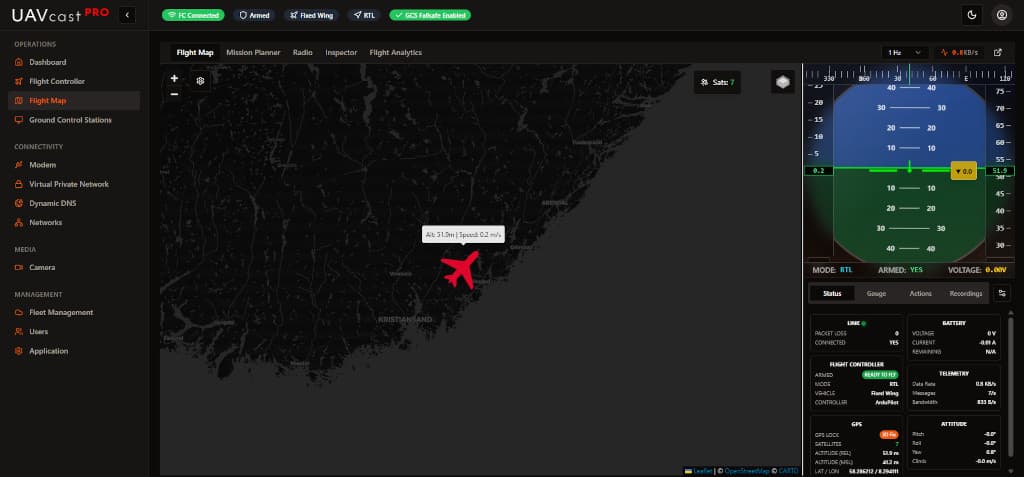Click the VOLTAGE: 0.00V readout
This screenshot has width=1024, height=477.
tap(977, 270)
